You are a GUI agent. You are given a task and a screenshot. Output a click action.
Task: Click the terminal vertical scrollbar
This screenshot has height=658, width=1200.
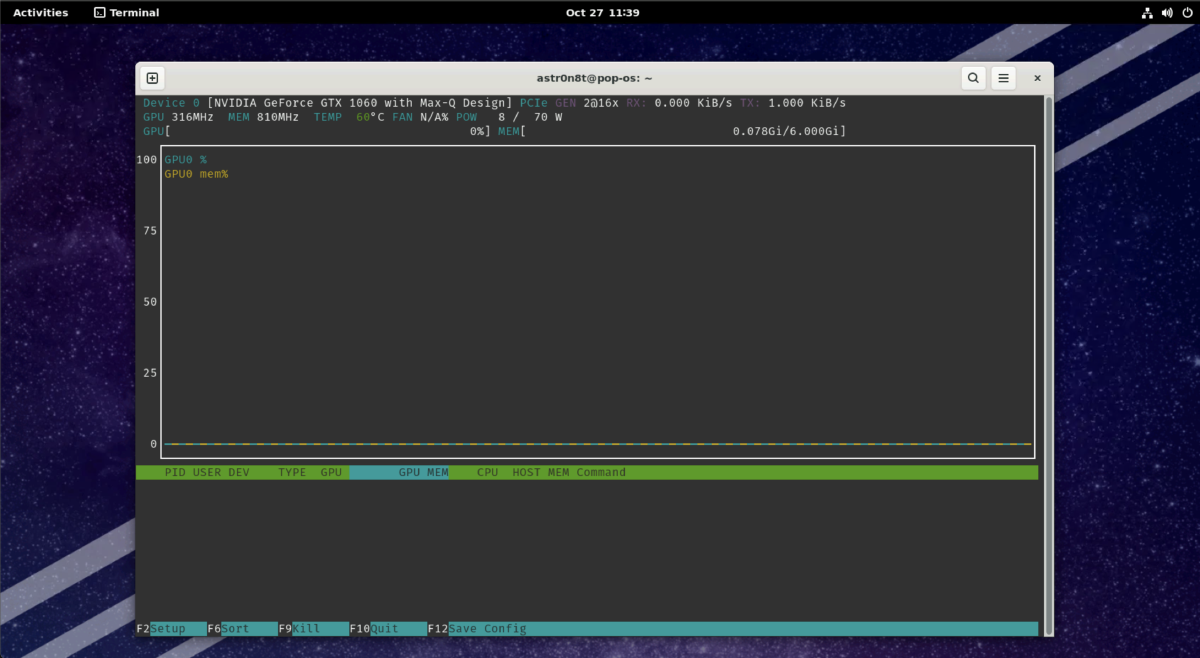(x=1047, y=360)
